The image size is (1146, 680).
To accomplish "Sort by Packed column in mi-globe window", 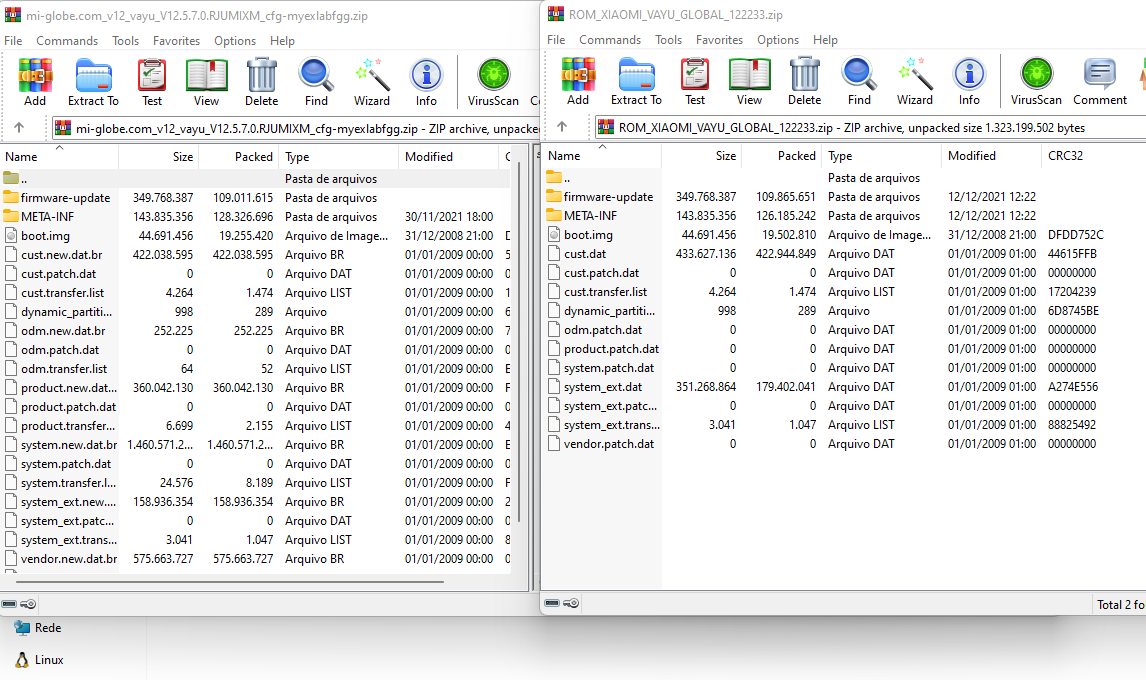I will coord(238,156).
